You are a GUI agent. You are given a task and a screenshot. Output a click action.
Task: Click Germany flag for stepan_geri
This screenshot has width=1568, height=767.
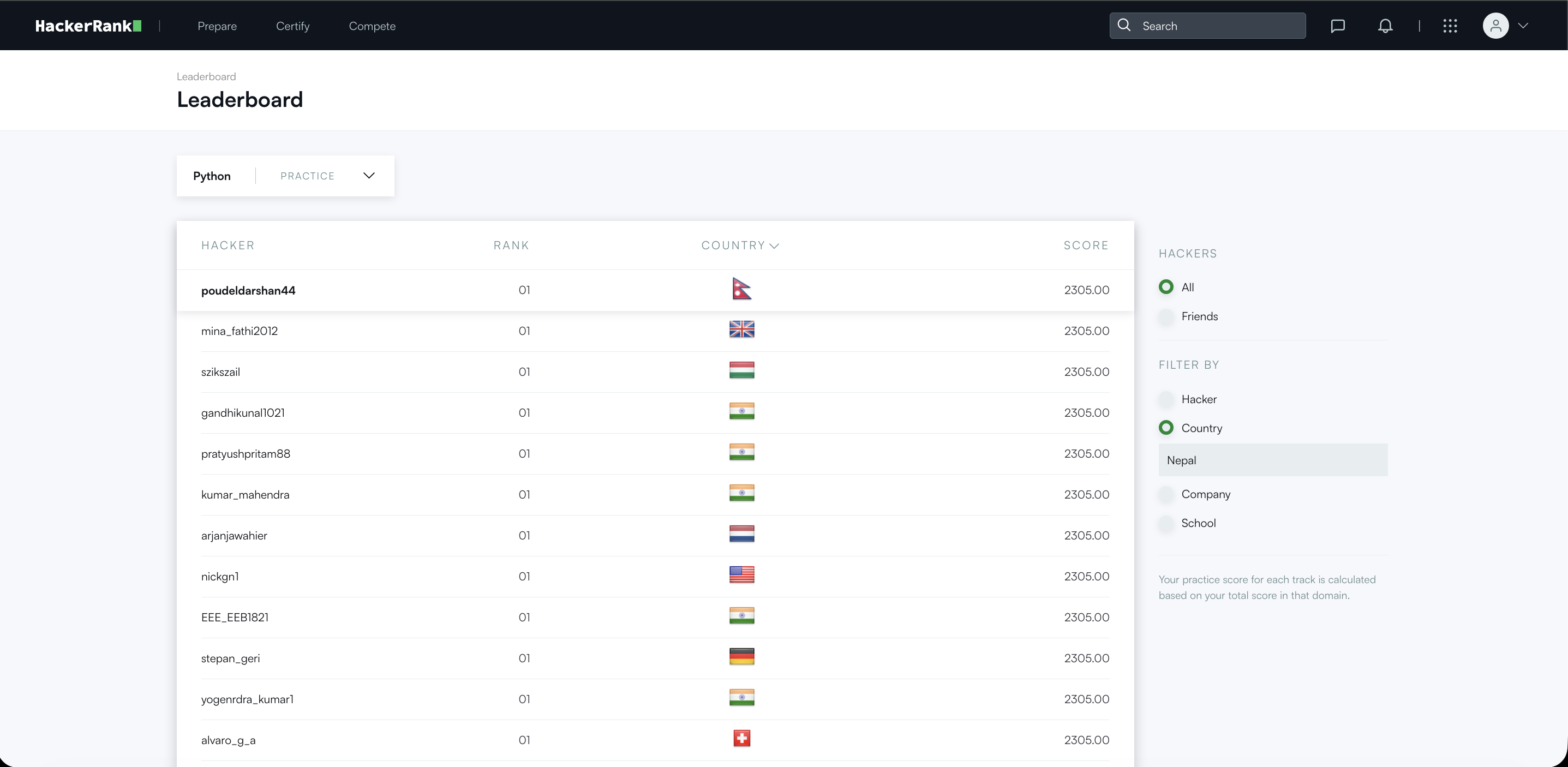[741, 656]
